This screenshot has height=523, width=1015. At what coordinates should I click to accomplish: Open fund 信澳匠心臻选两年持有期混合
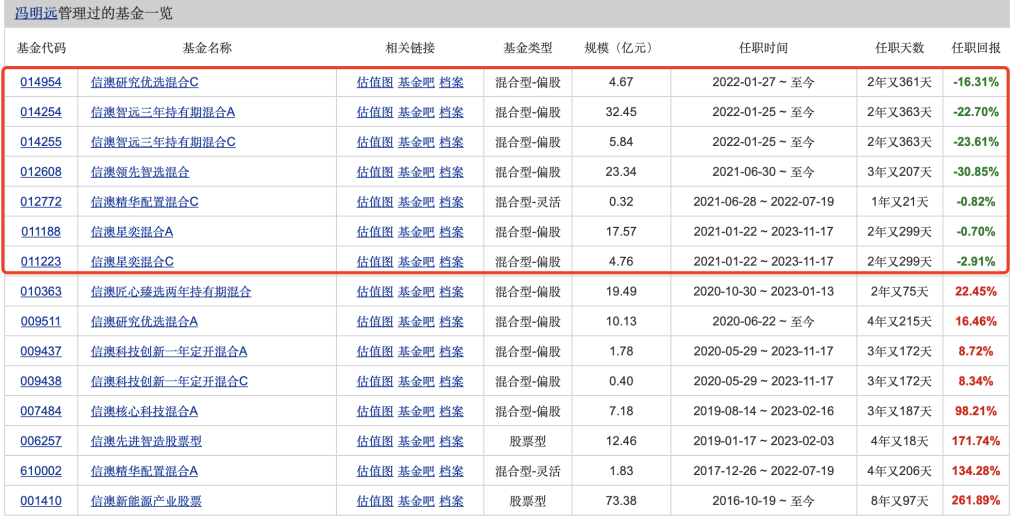point(171,291)
